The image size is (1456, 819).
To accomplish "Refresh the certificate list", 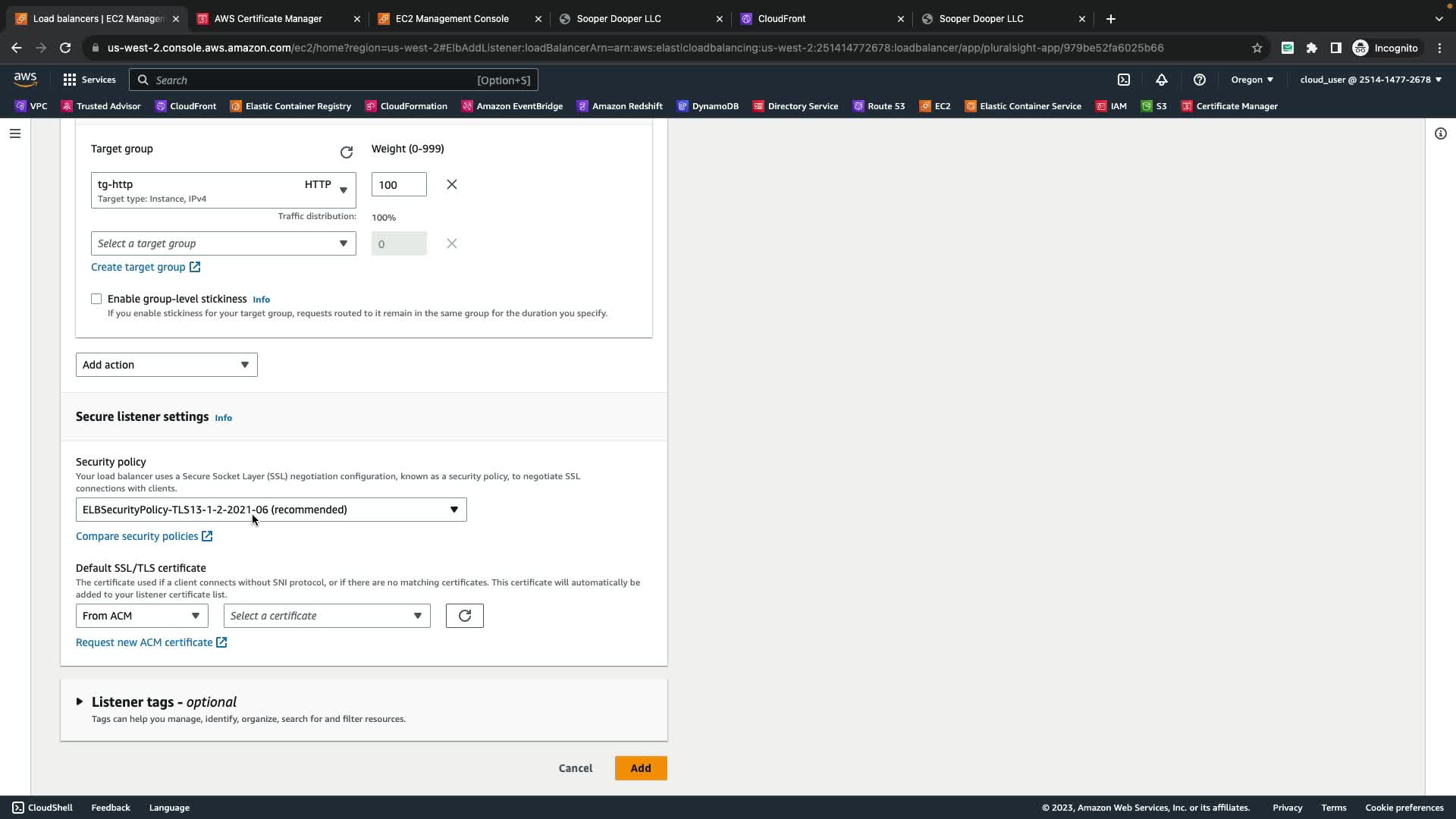I will [464, 616].
